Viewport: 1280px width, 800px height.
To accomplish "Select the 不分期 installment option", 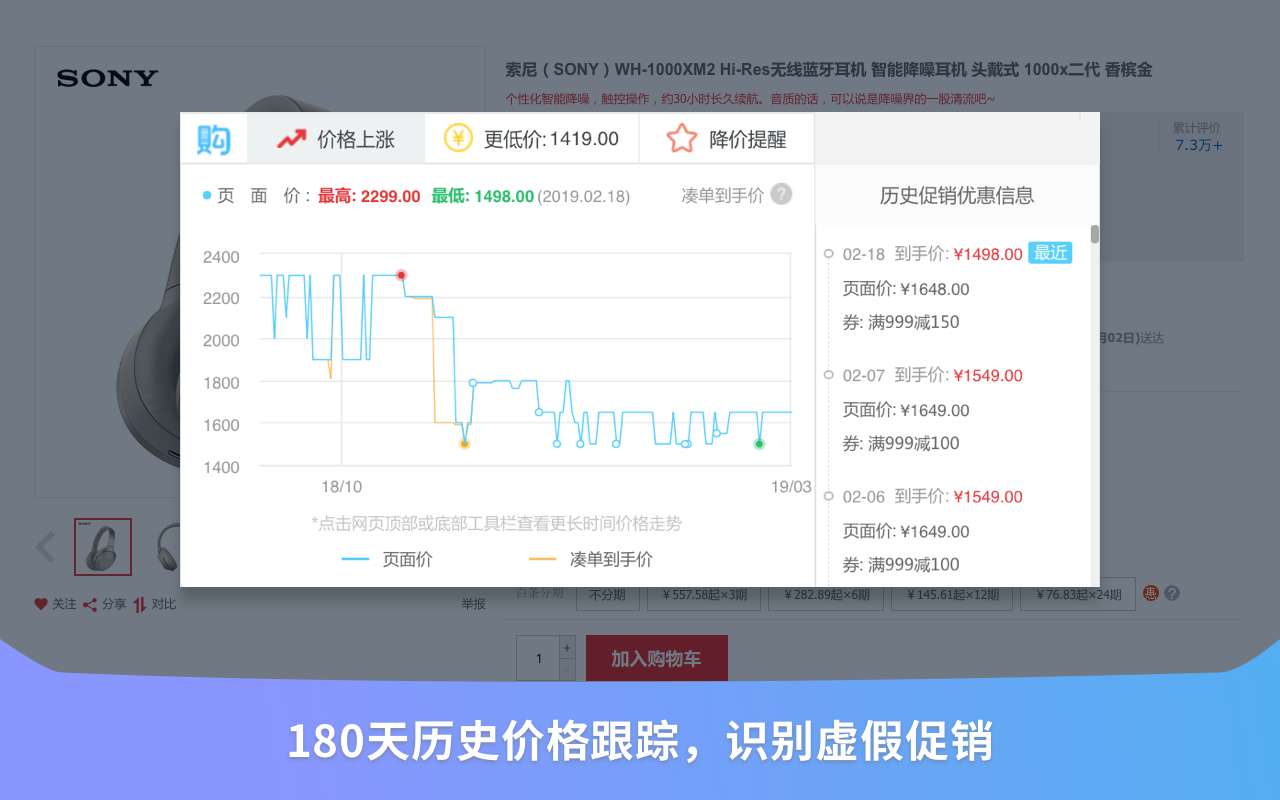I will 608,593.
